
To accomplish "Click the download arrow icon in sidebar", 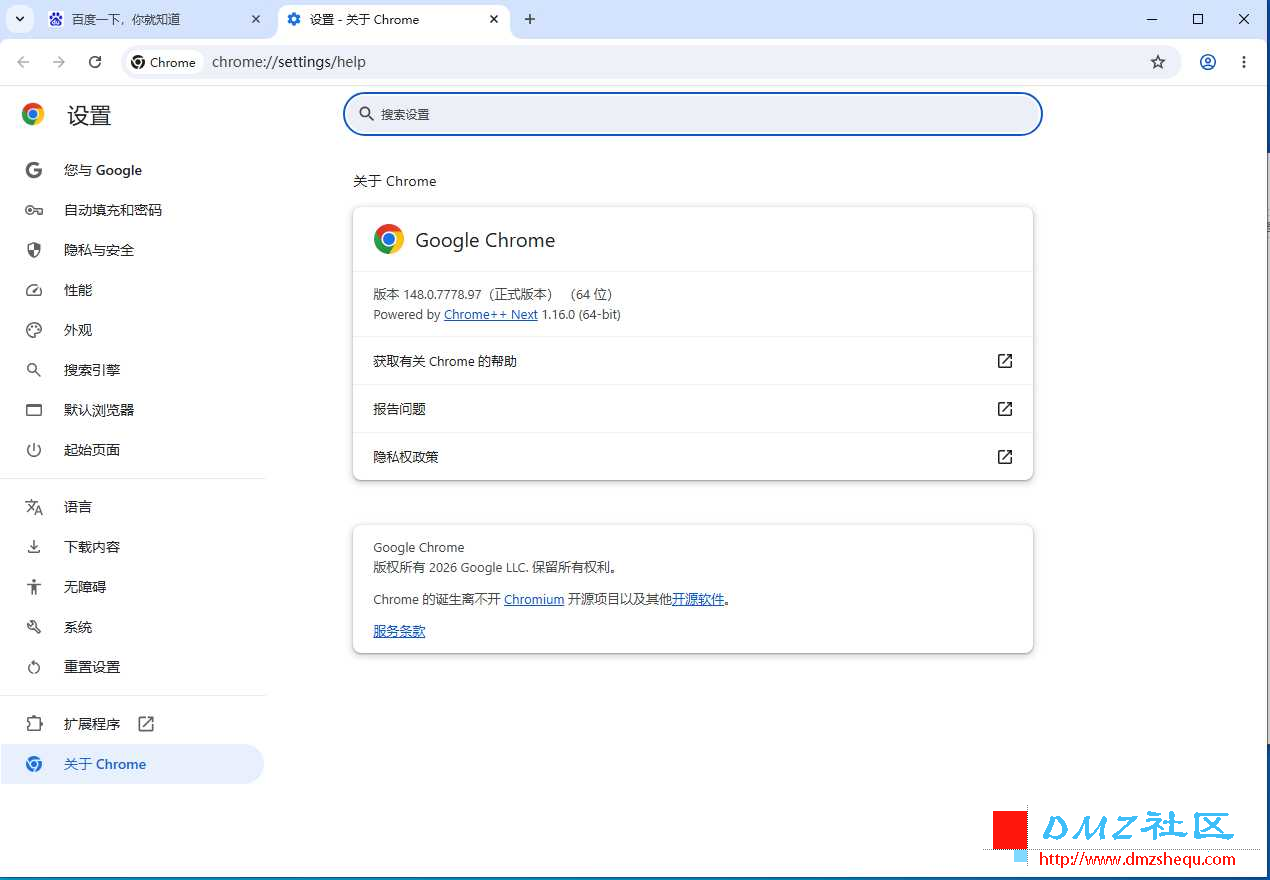I will point(34,547).
